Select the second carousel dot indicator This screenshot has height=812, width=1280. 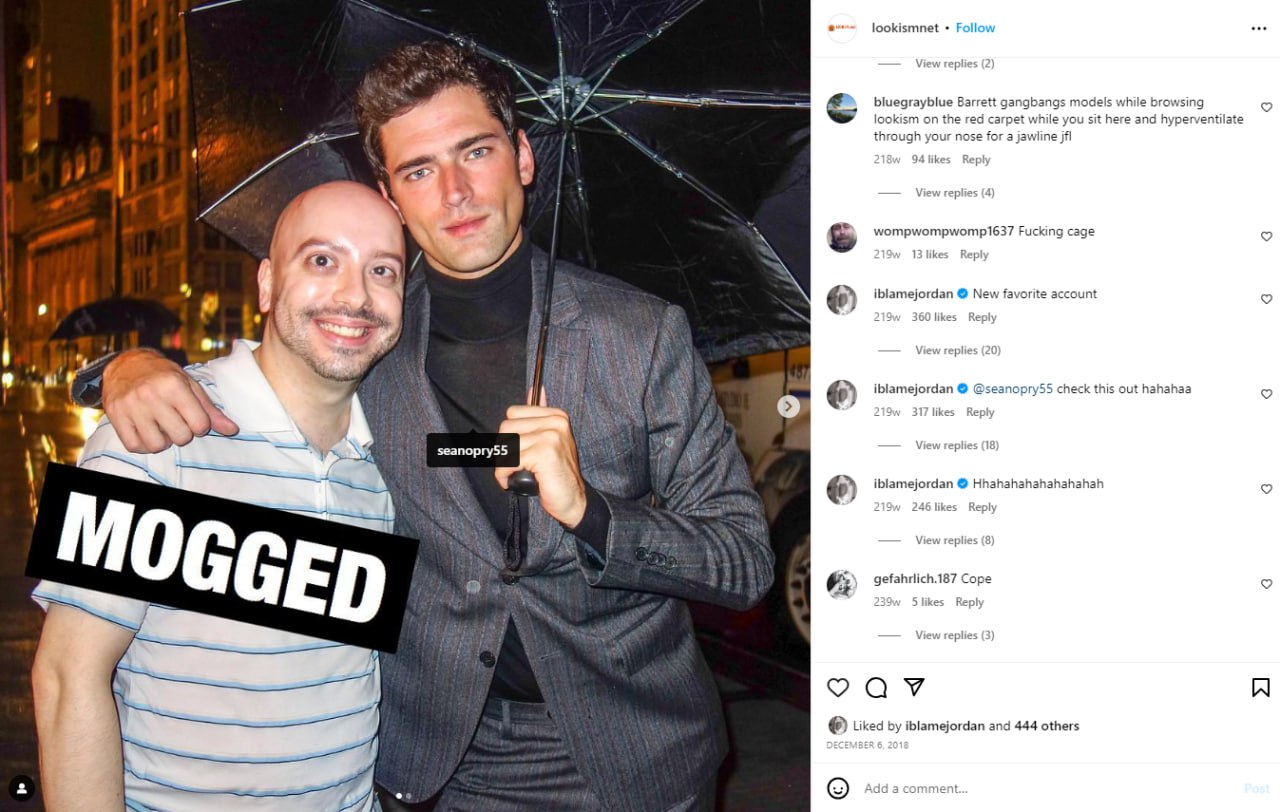click(x=408, y=796)
